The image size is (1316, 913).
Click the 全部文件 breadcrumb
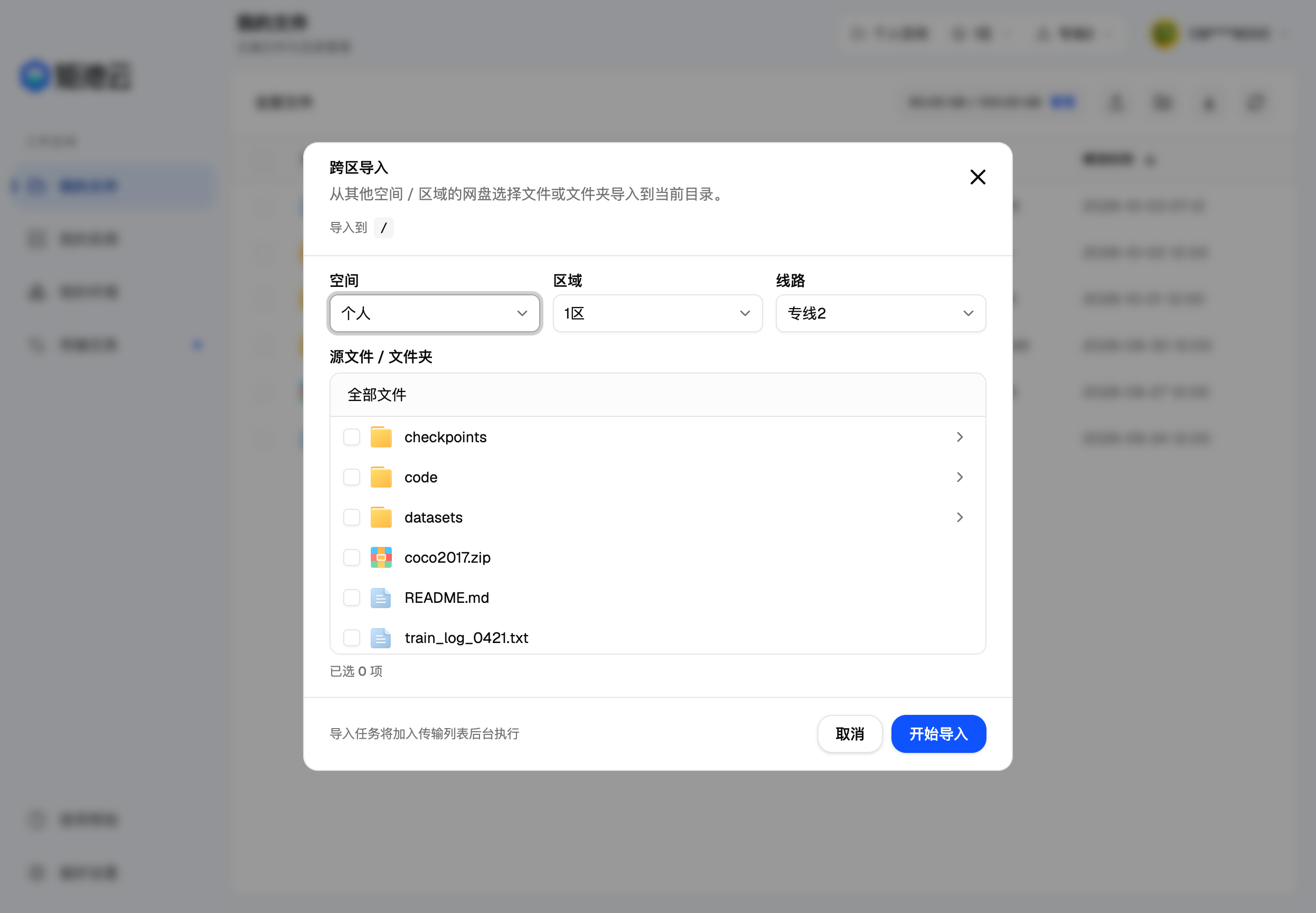(377, 395)
